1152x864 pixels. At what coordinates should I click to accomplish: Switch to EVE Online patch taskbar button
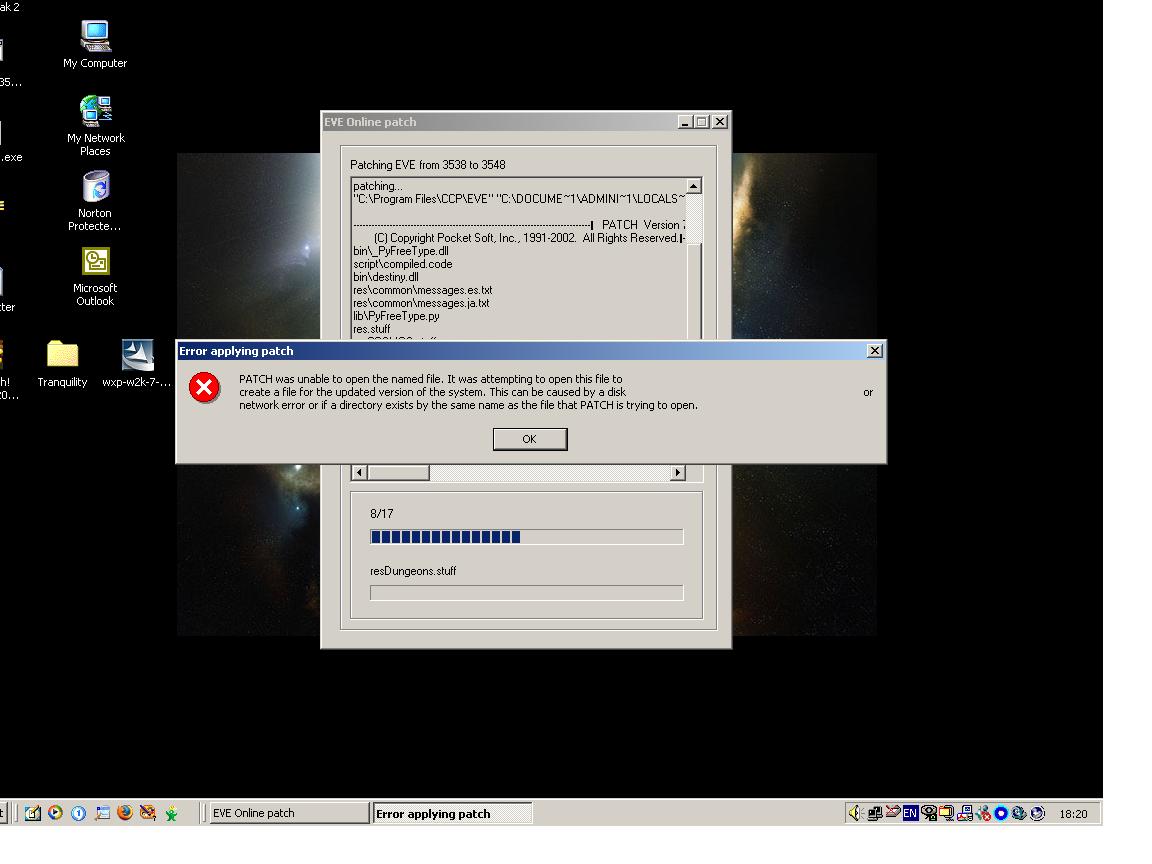(289, 813)
